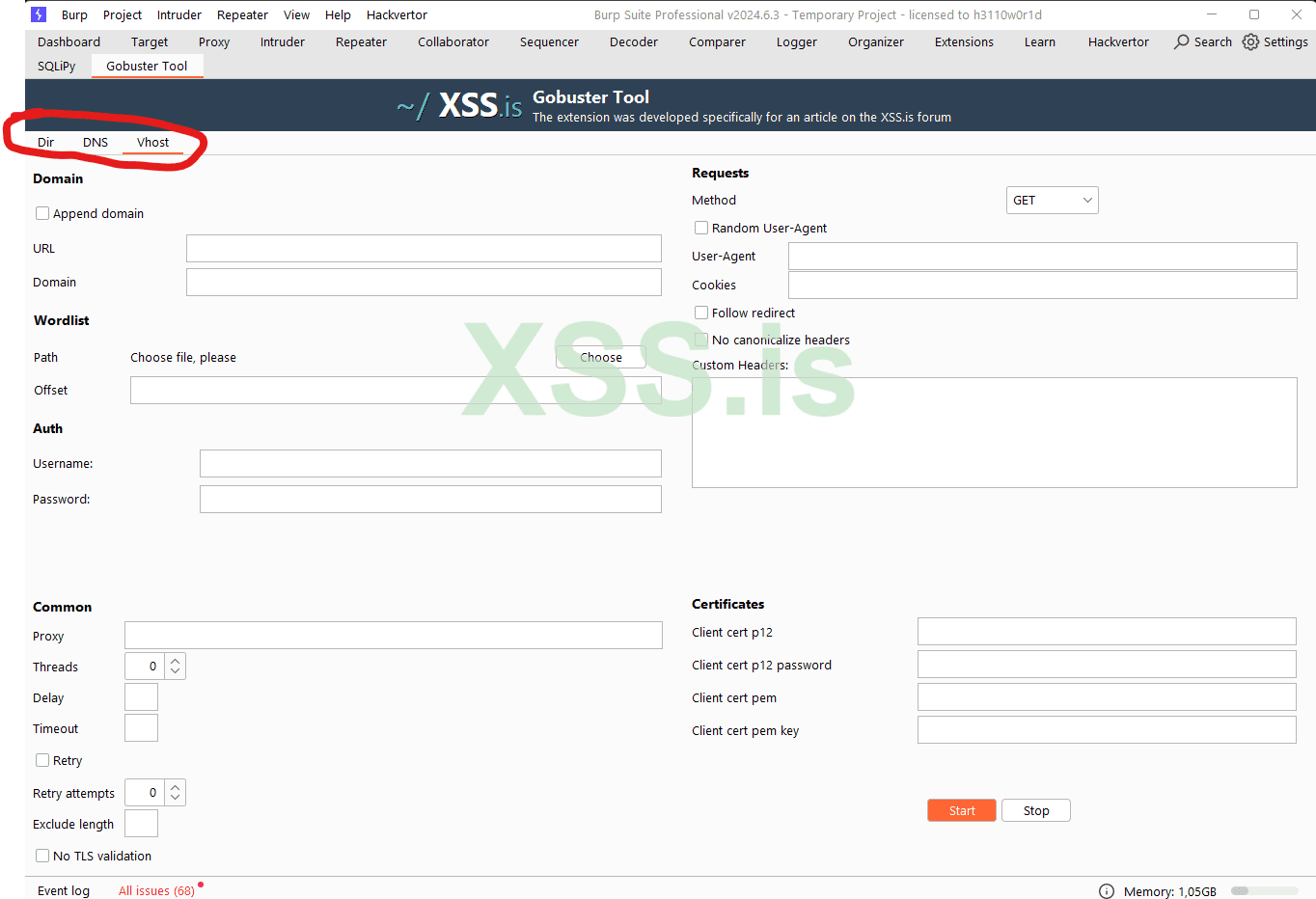The height and width of the screenshot is (899, 1316).
Task: Increase the Threads spinner value
Action: coord(175,661)
